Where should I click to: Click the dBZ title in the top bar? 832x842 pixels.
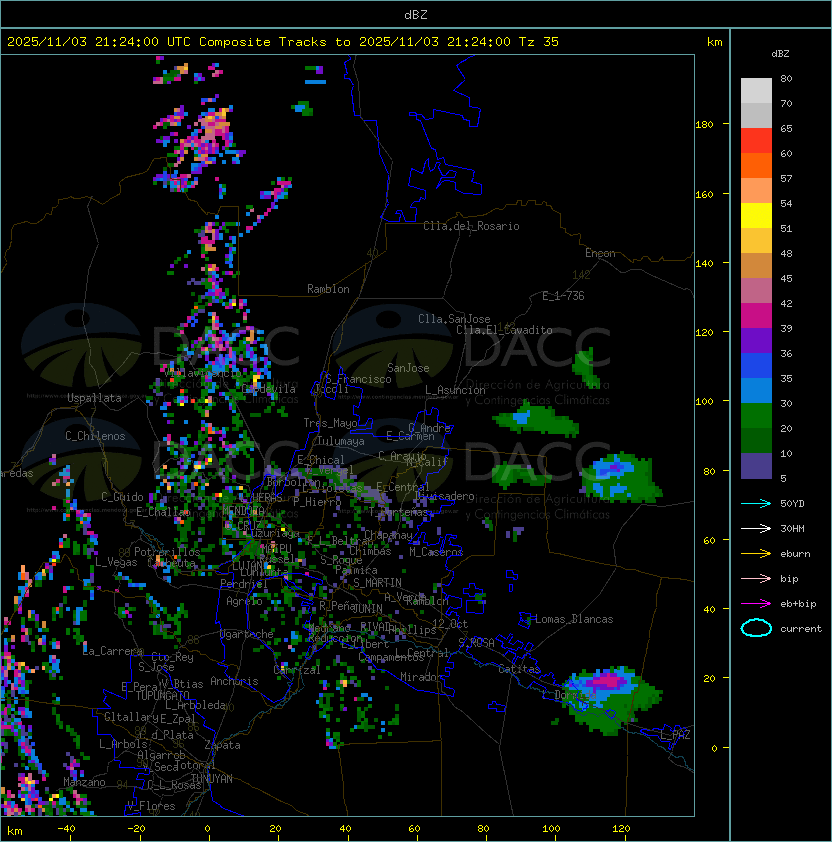pyautogui.click(x=416, y=14)
